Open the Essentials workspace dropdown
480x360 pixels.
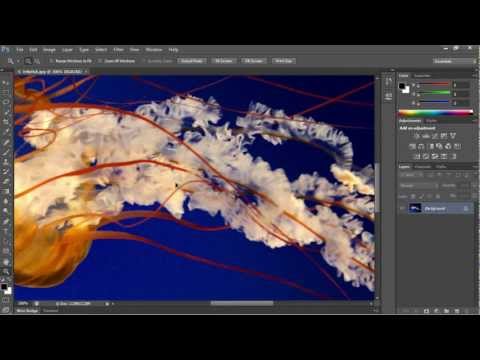pos(455,61)
